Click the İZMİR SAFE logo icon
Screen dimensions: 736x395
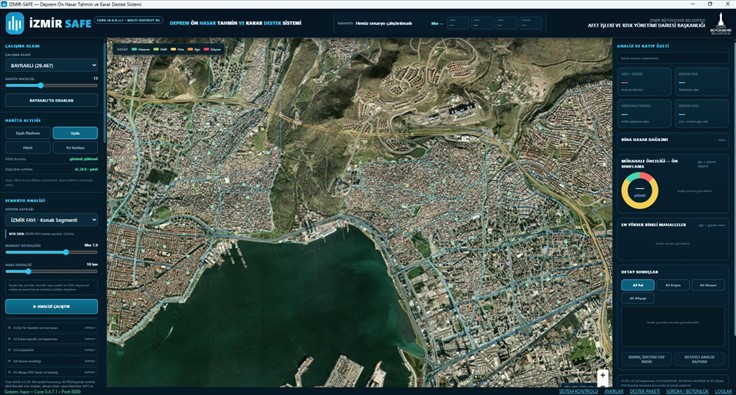click(x=15, y=23)
